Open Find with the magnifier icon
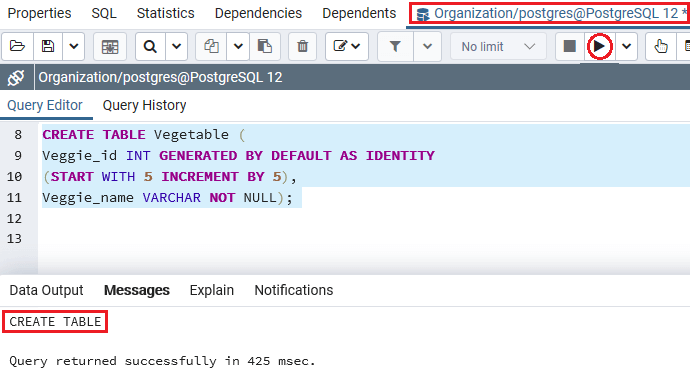The height and width of the screenshot is (379, 690). click(x=150, y=46)
